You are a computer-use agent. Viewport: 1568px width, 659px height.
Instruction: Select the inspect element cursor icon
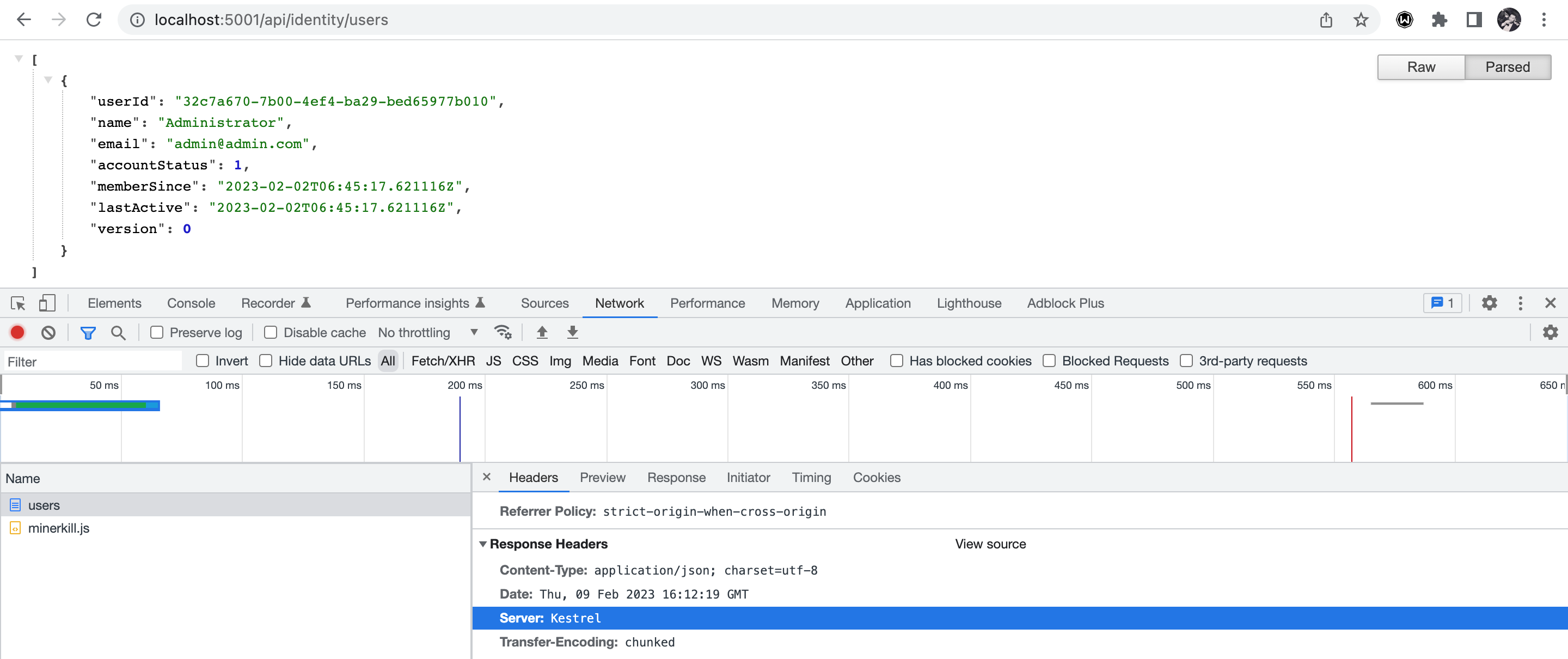17,303
